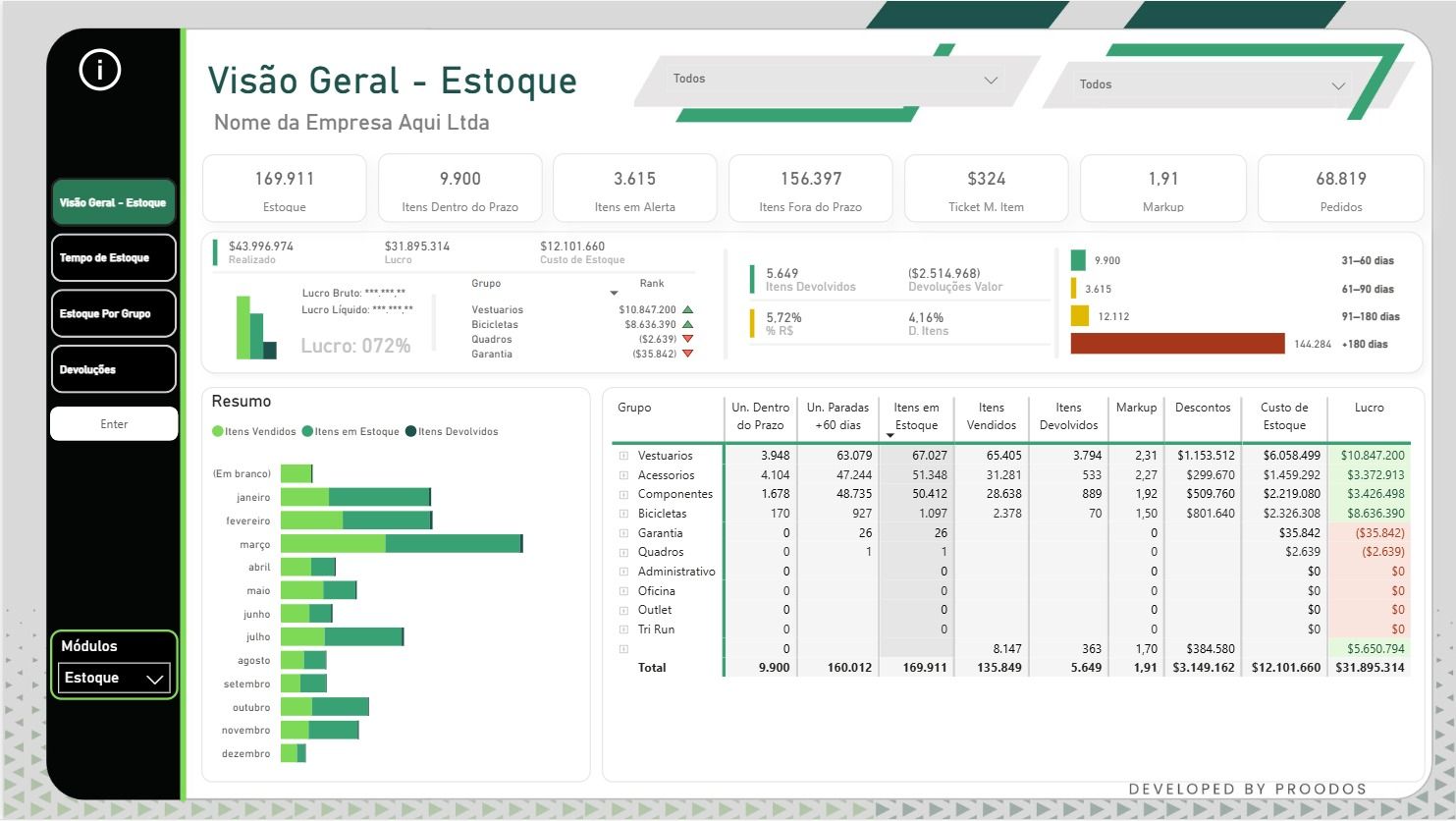Switch to the Estoque Por Grupo page
Image resolution: width=1456 pixels, height=821 pixels.
coord(113,314)
